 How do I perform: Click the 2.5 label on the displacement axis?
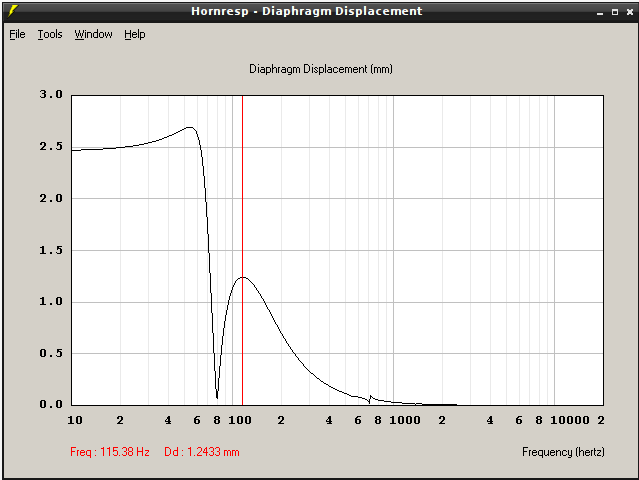point(51,146)
